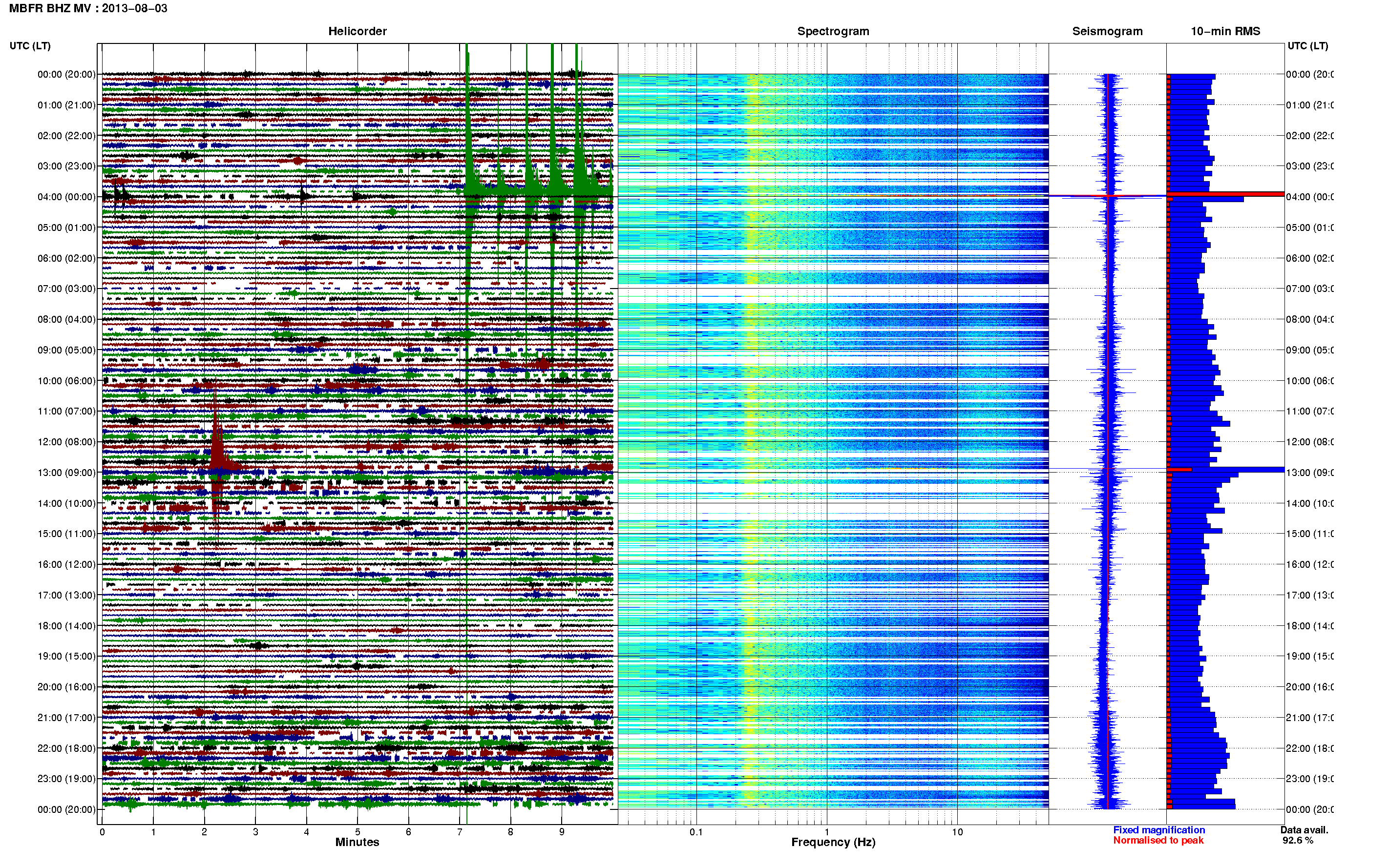This screenshot has width=1389, height=868.
Task: Click the Minutes axis label under Helicorder
Action: coord(357,842)
